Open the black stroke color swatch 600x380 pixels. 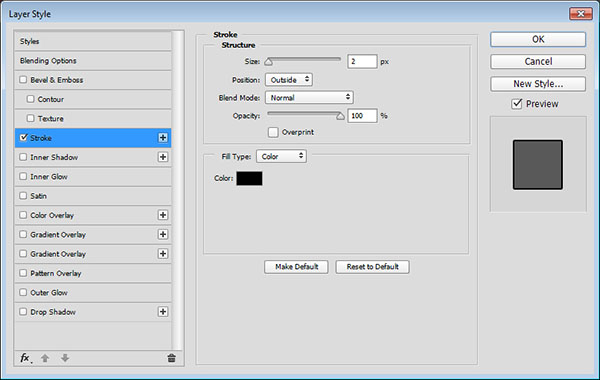[249, 178]
